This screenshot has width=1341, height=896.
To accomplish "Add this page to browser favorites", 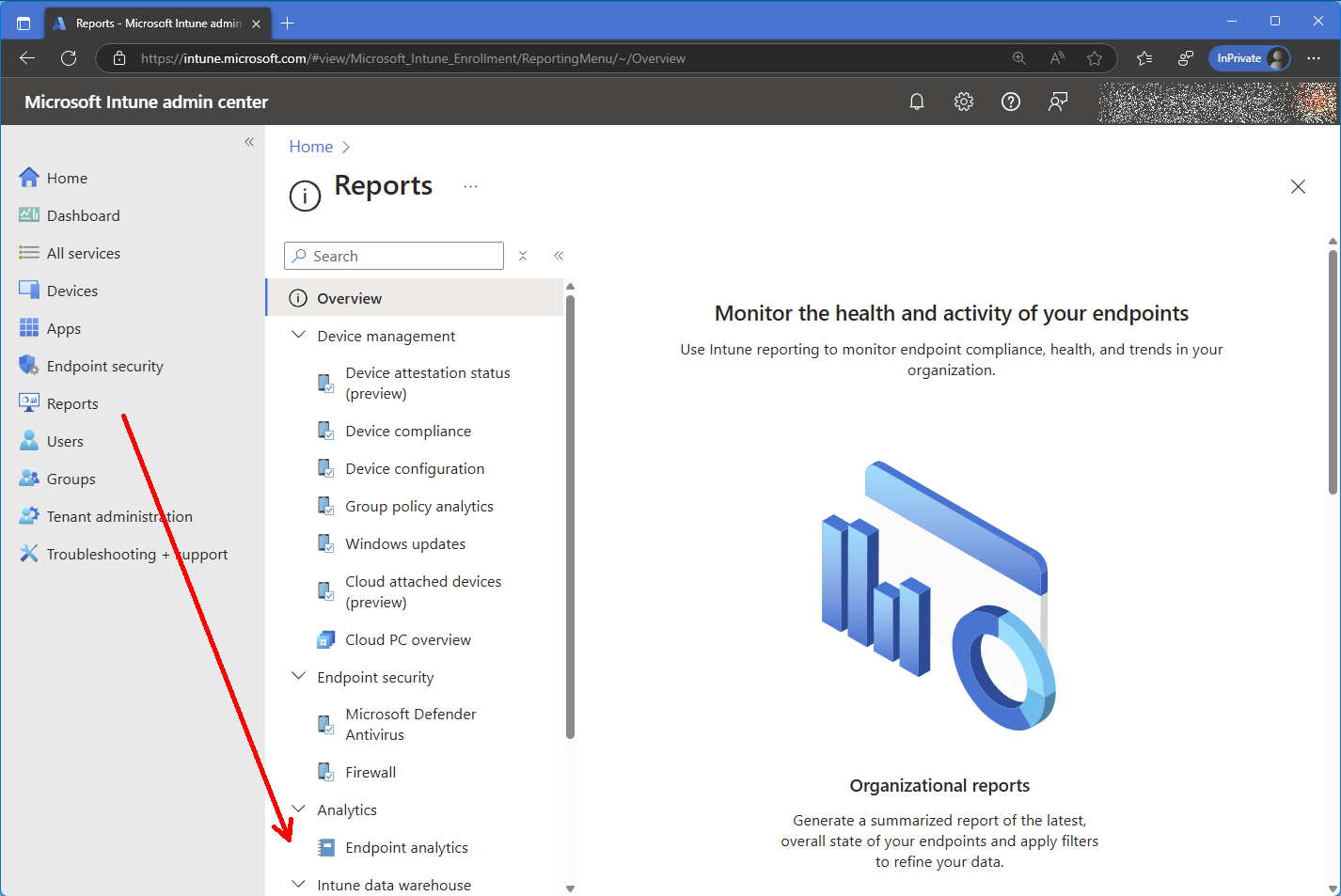I will click(x=1095, y=58).
